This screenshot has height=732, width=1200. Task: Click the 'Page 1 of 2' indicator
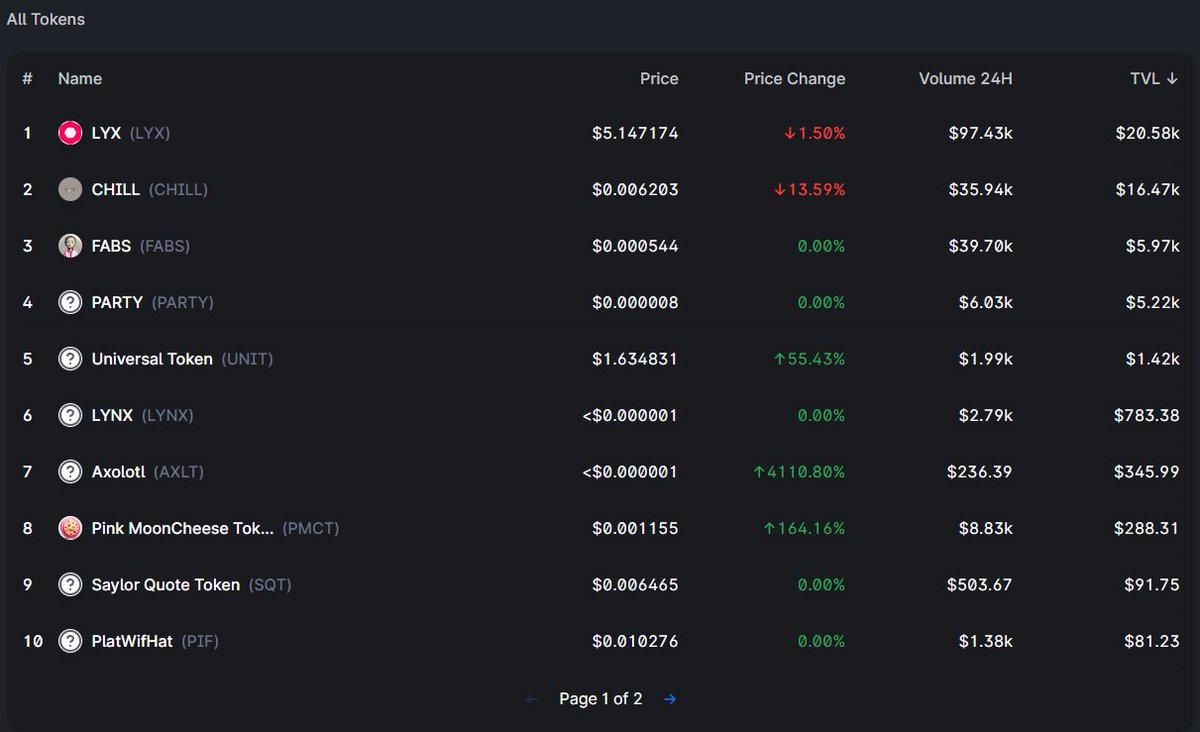[601, 699]
